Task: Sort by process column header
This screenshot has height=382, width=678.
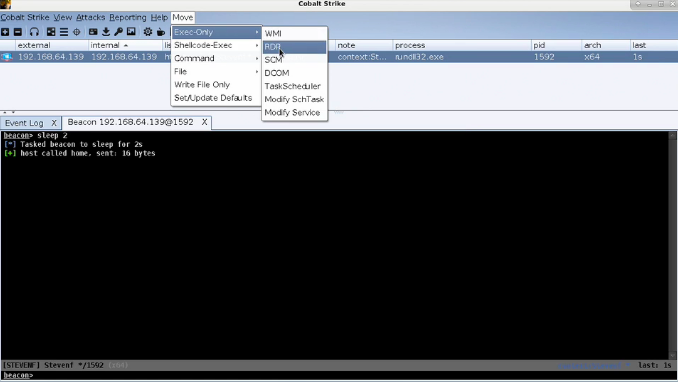Action: [x=462, y=45]
